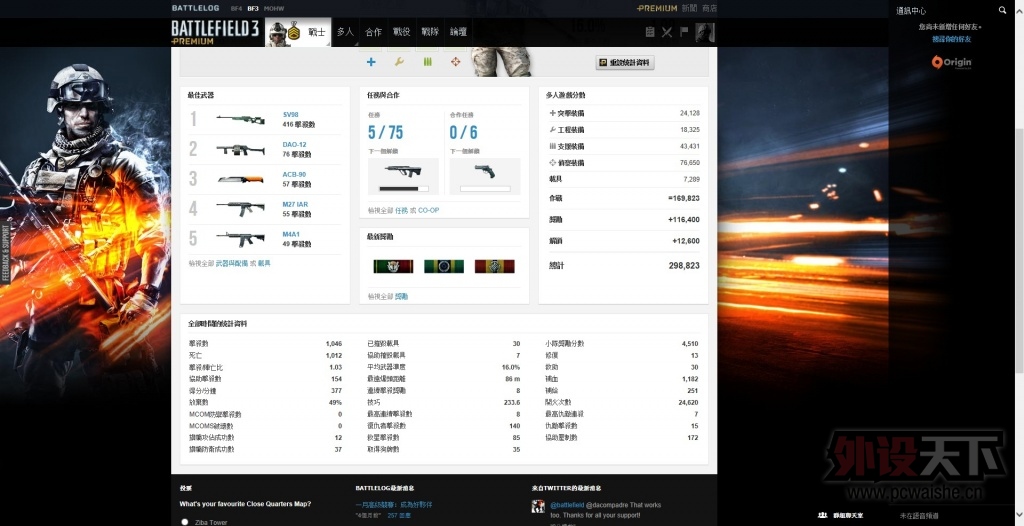Screen dimensions: 1024x526
Task: Open the 戰隊 platoons tab
Action: coord(430,31)
